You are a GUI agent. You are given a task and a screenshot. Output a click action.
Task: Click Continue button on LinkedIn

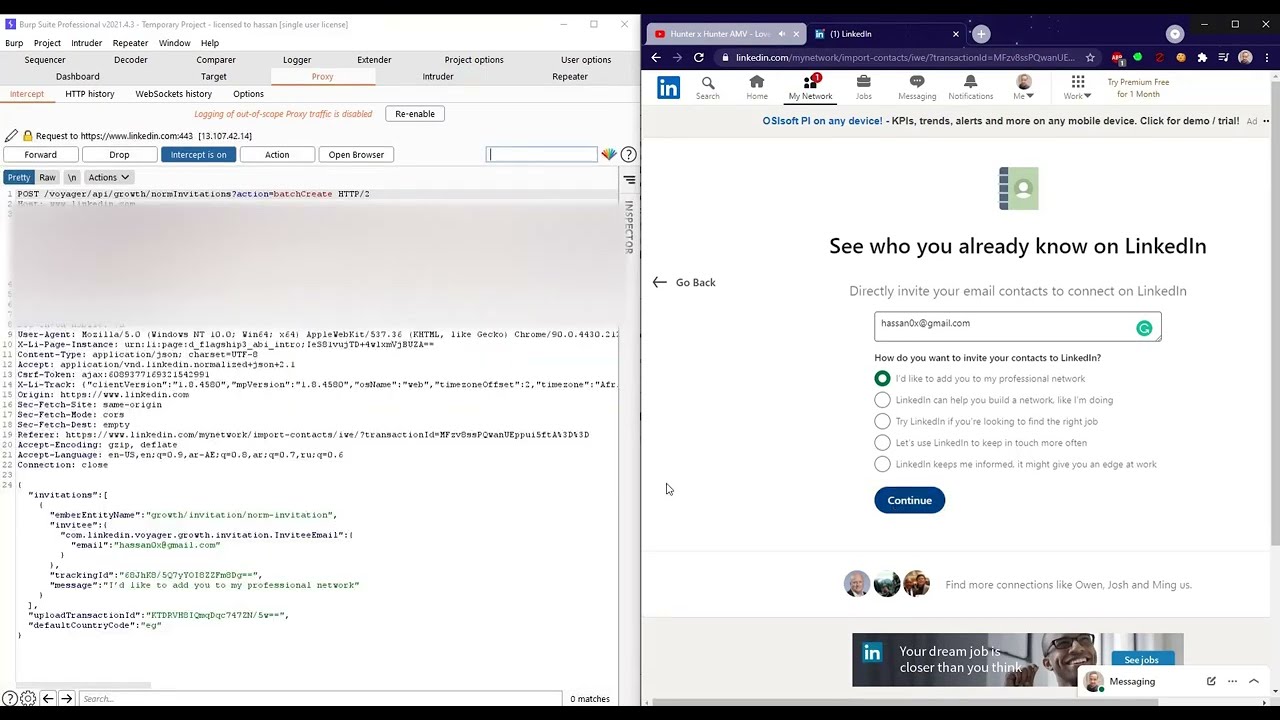tap(909, 500)
